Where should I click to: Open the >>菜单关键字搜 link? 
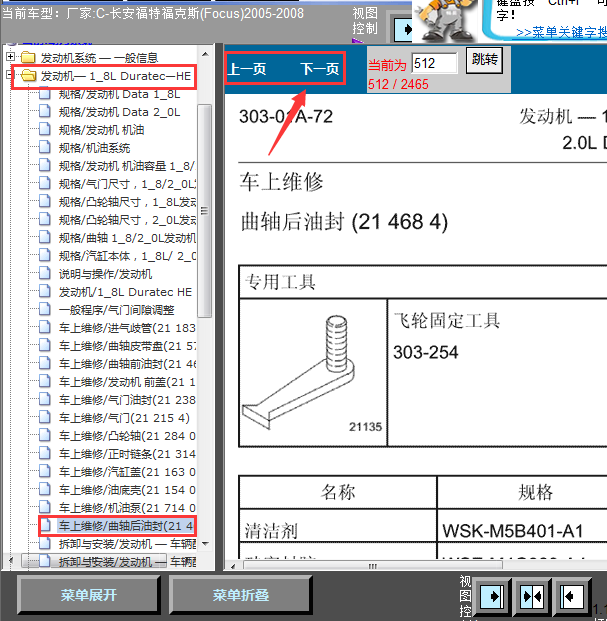tap(561, 32)
